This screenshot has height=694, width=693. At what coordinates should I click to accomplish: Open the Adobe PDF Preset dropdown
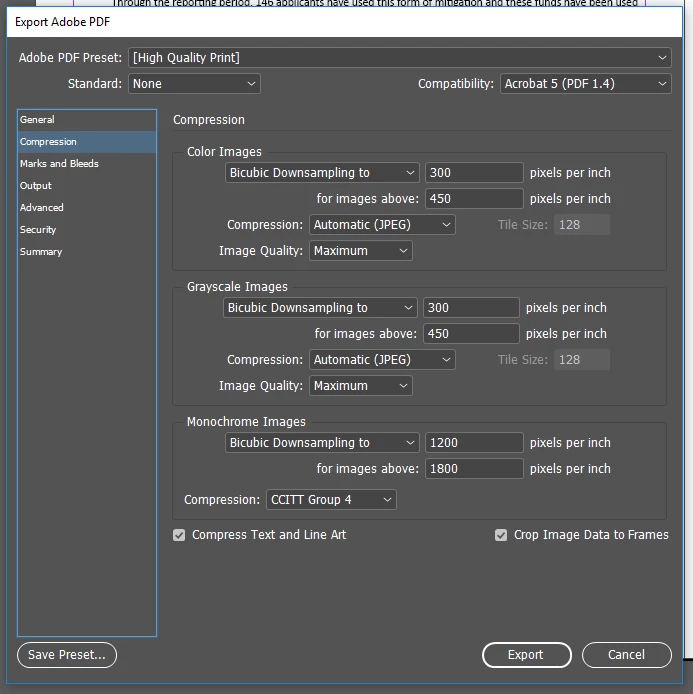(400, 58)
